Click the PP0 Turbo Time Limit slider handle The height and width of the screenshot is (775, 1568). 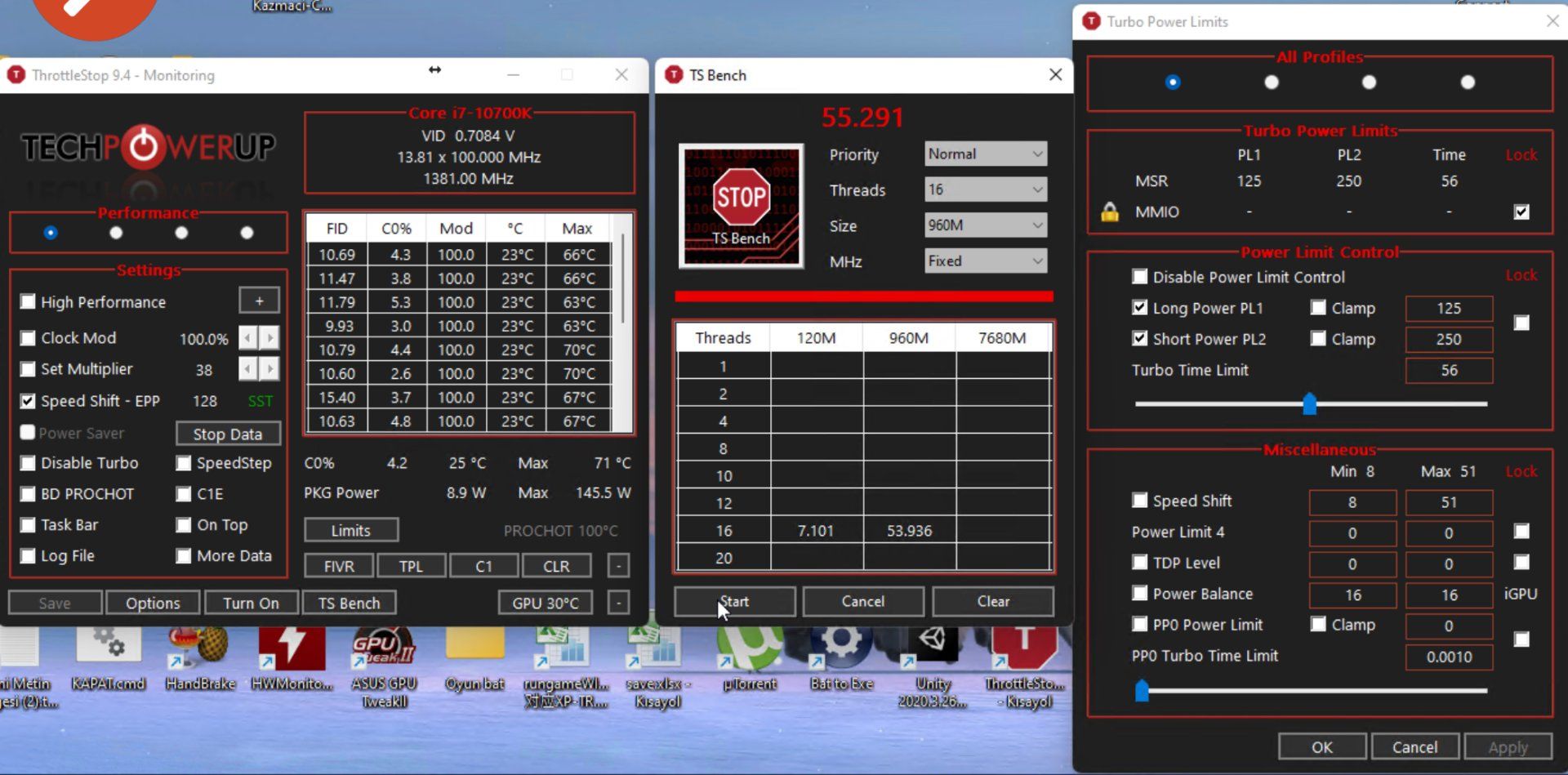point(1143,691)
